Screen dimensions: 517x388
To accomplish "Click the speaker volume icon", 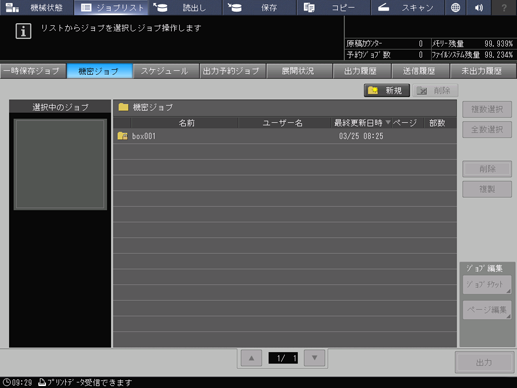I will pos(479,7).
